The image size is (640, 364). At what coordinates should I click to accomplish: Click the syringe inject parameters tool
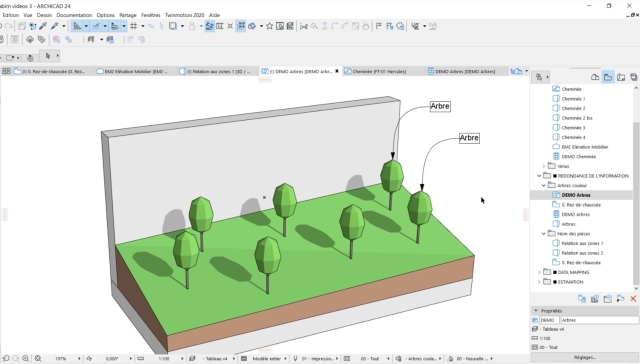coord(54,26)
